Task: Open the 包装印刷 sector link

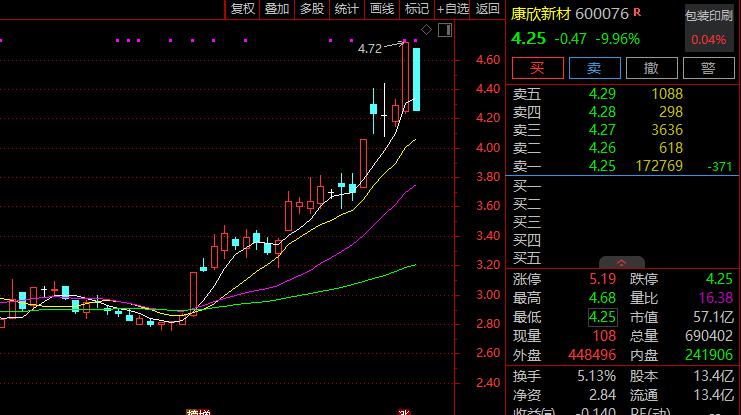Action: pos(708,16)
